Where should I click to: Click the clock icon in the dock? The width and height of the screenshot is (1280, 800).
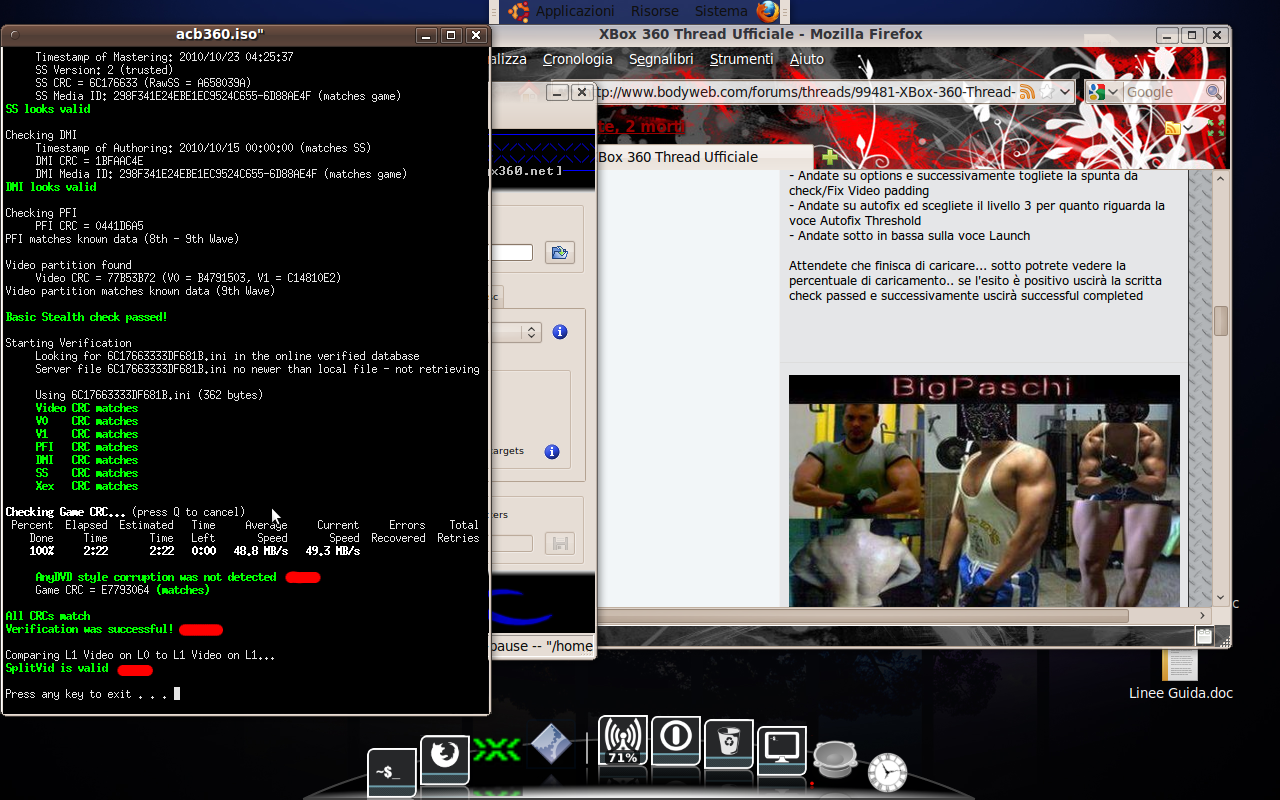[x=887, y=773]
